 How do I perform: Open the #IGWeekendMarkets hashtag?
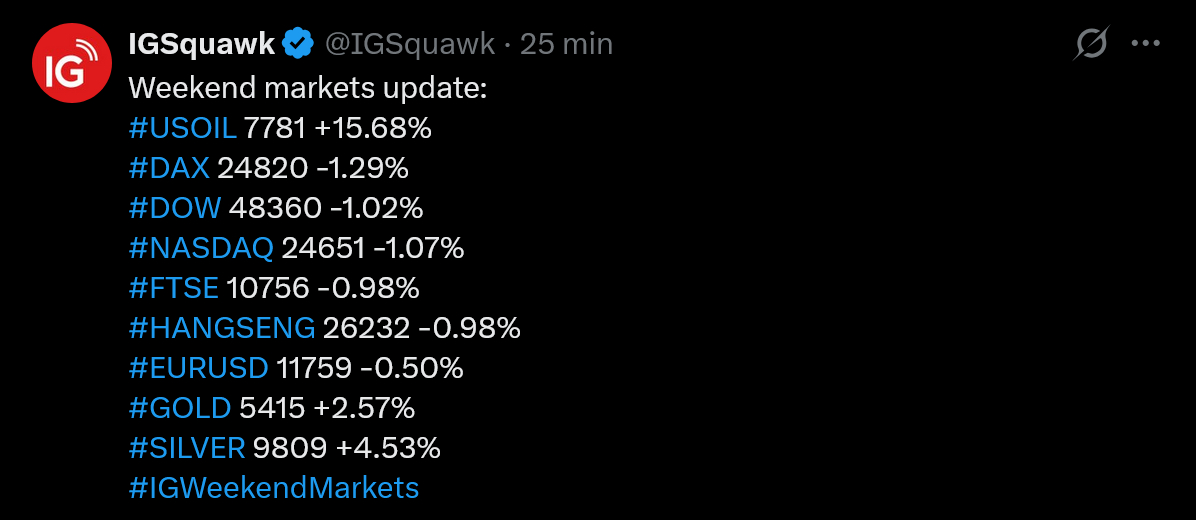pos(274,488)
